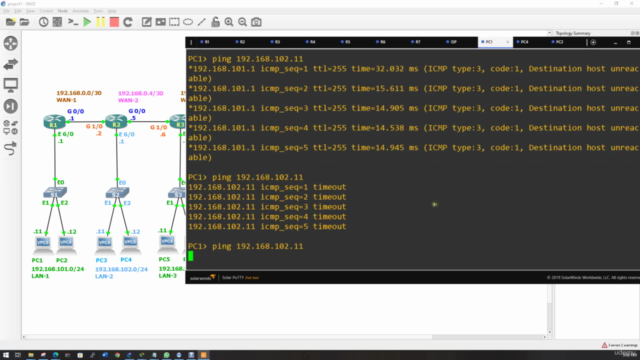
Task: Select router R1 in topology
Action: click(x=54, y=121)
